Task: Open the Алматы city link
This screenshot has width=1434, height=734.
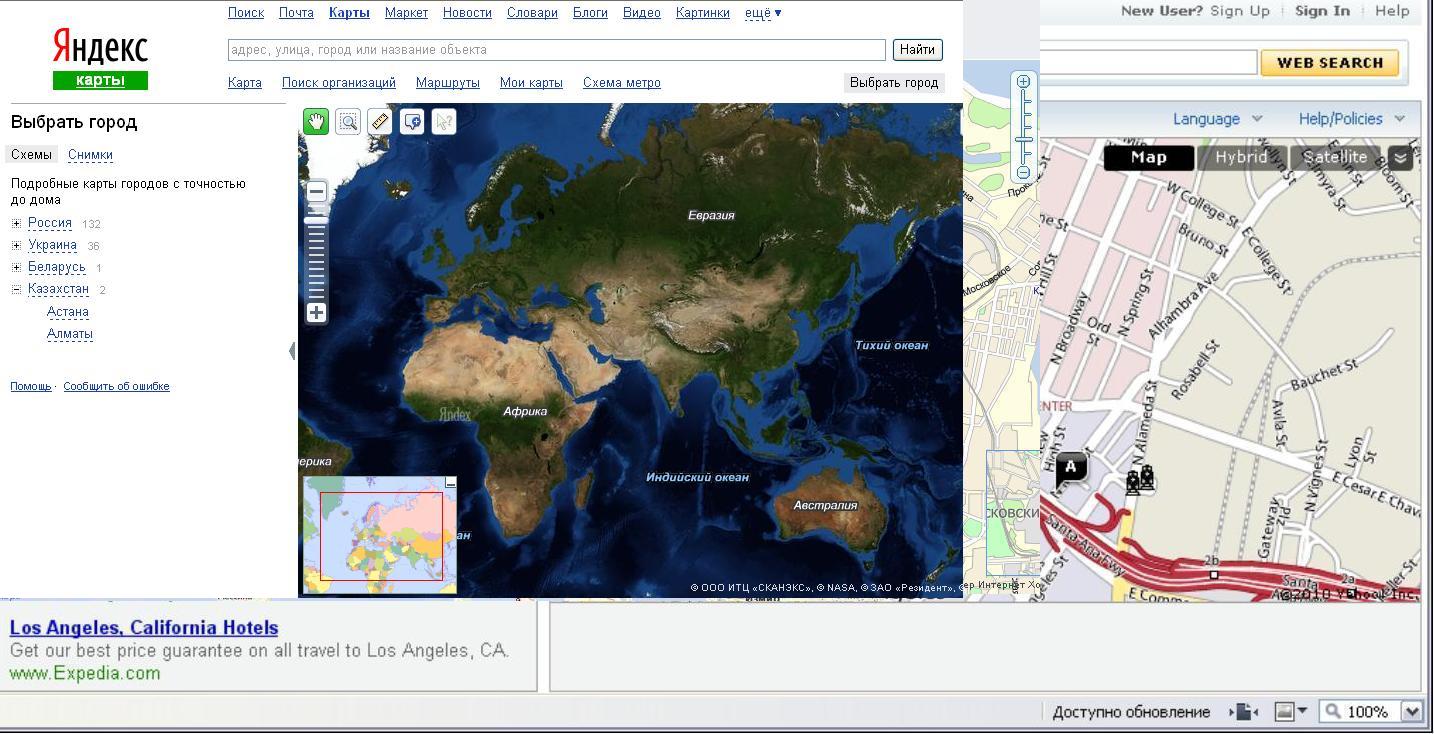Action: click(x=70, y=334)
